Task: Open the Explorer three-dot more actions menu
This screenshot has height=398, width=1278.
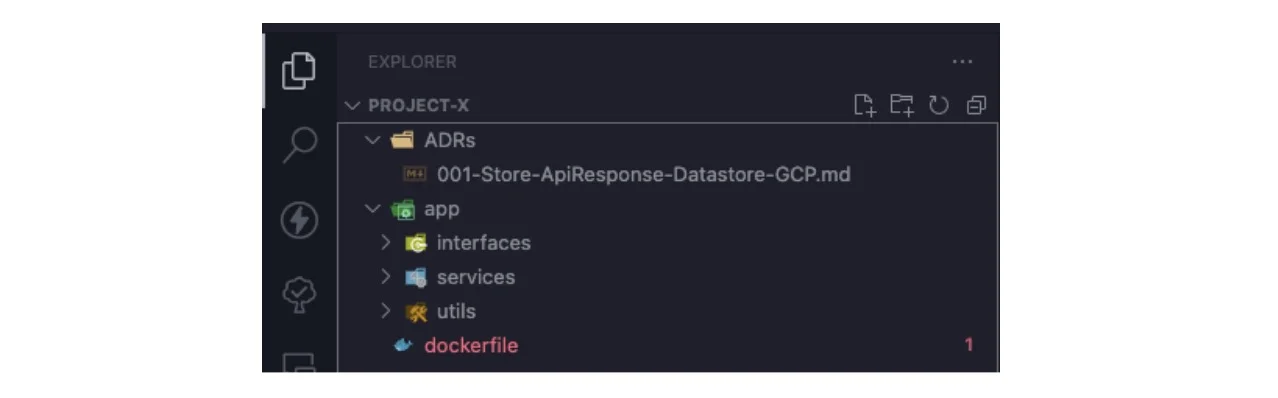Action: pyautogui.click(x=962, y=62)
